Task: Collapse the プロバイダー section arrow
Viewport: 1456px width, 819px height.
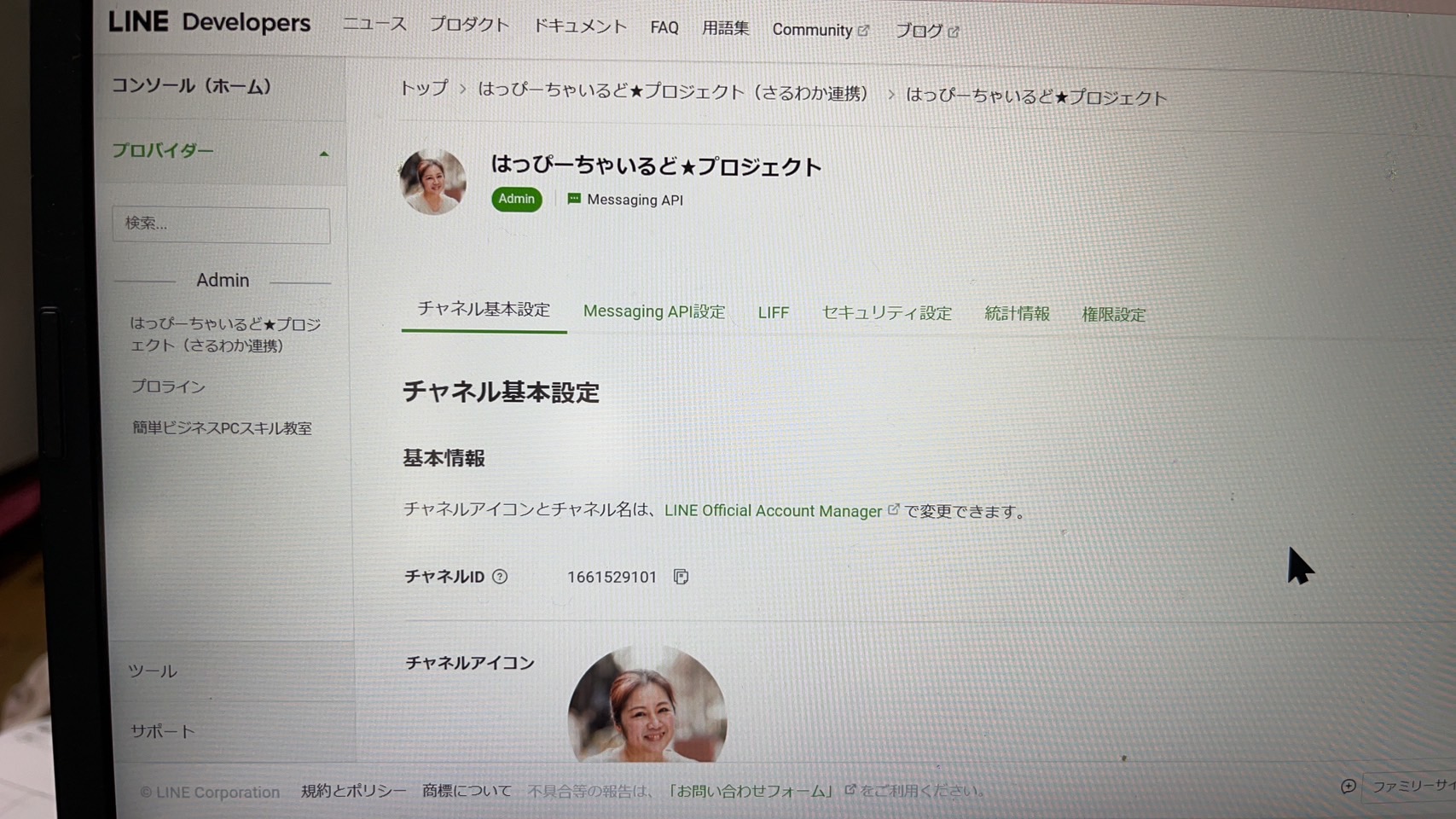Action: [x=324, y=154]
